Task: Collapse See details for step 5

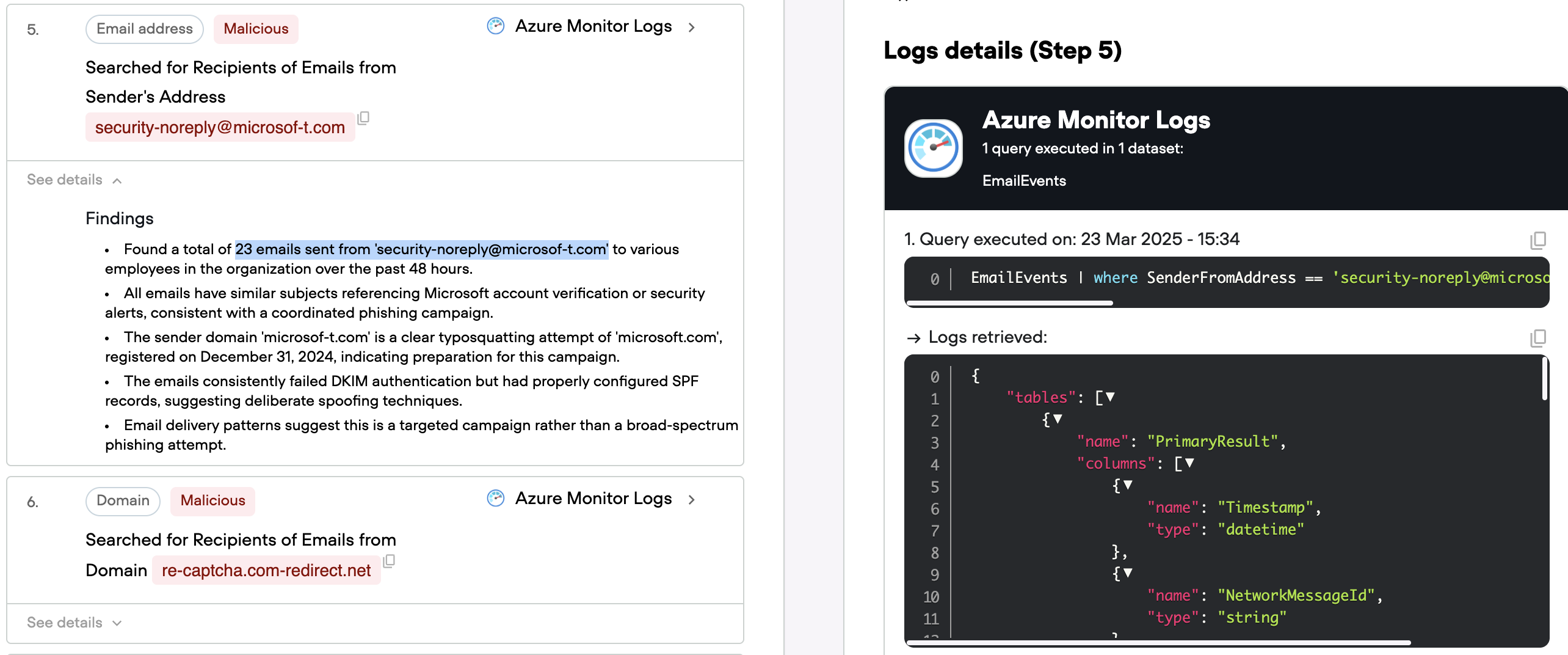Action: pos(74,180)
